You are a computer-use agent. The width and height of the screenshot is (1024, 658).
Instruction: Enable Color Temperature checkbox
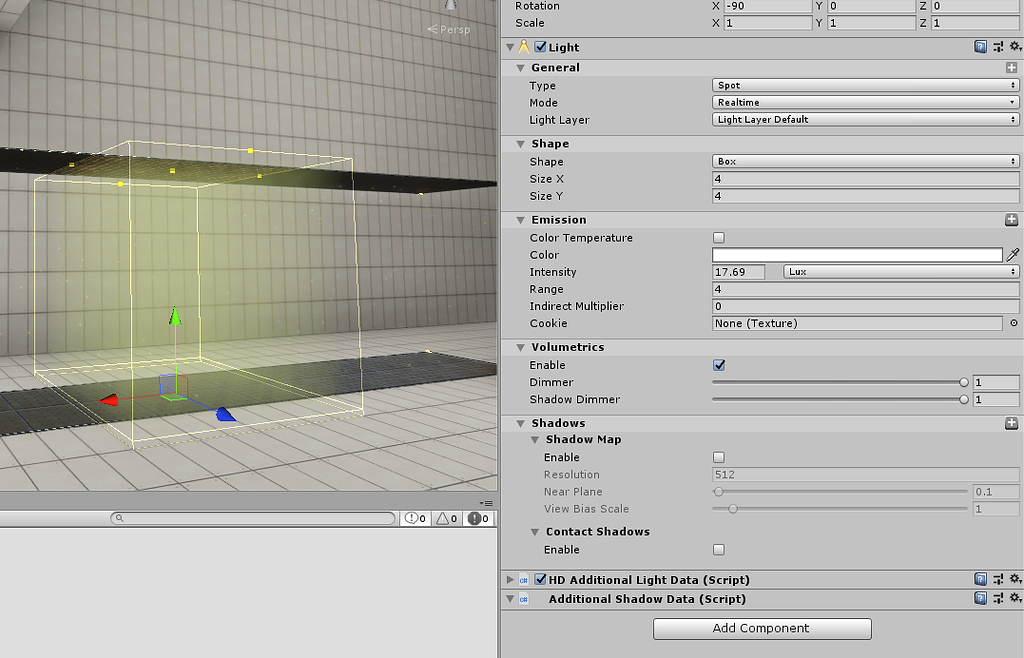[x=718, y=237]
